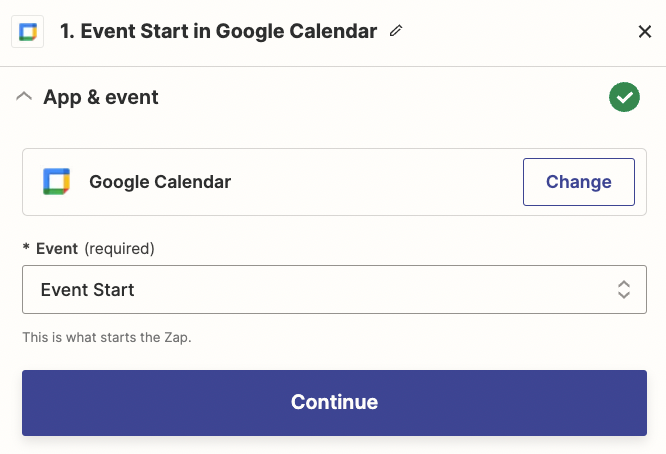Click the red asterisk before the Event label
666x454 pixels.
click(x=27, y=248)
